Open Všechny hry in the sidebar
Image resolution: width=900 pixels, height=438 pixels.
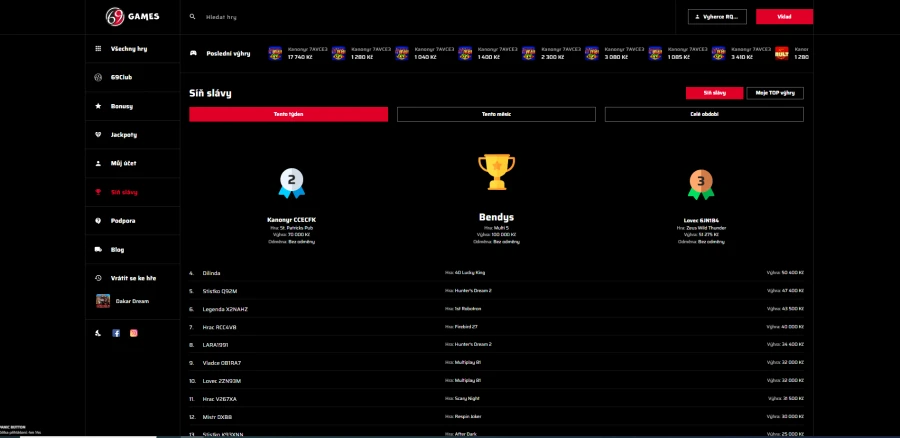[129, 49]
